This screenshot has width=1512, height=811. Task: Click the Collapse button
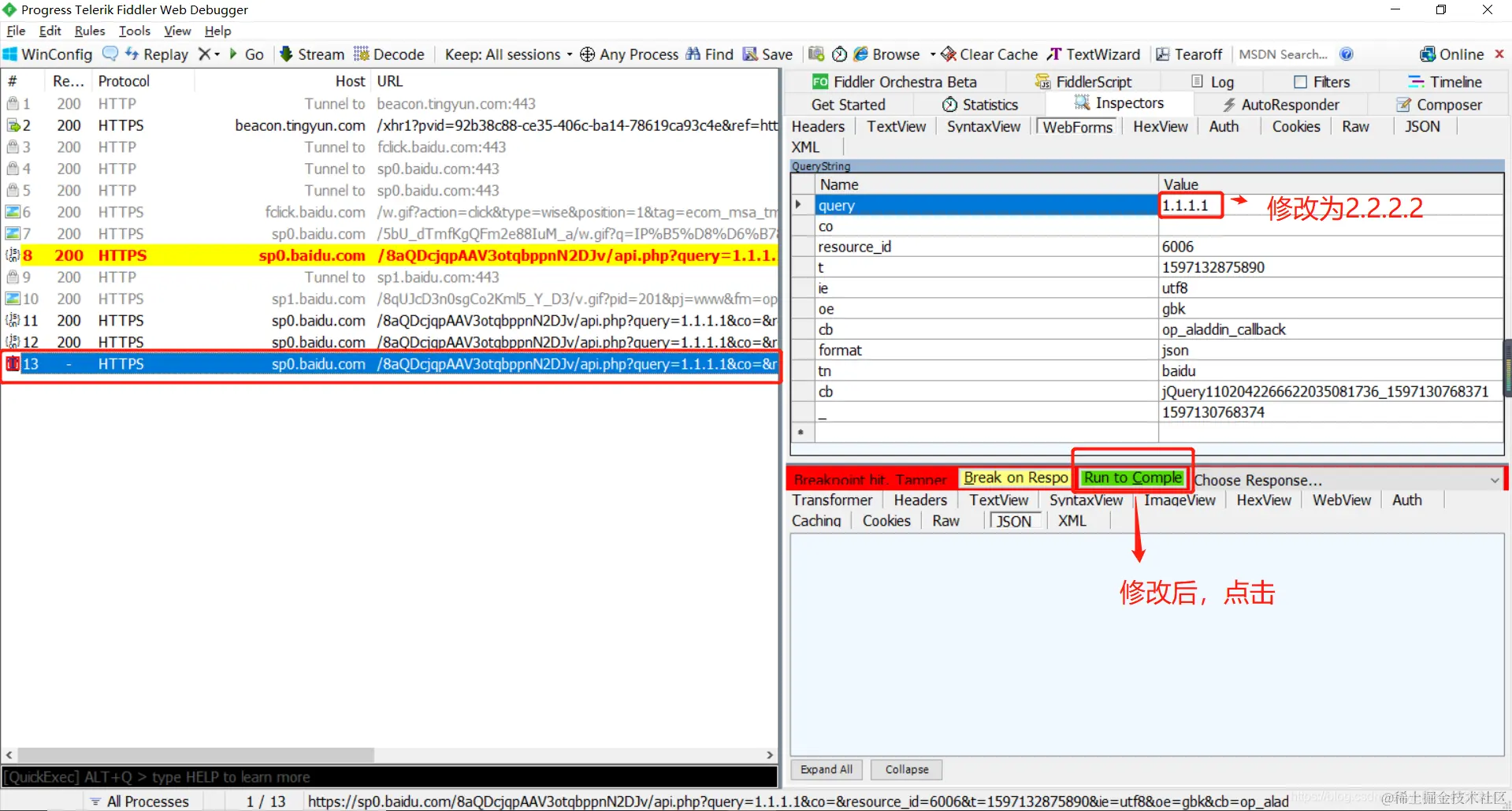pyautogui.click(x=907, y=769)
